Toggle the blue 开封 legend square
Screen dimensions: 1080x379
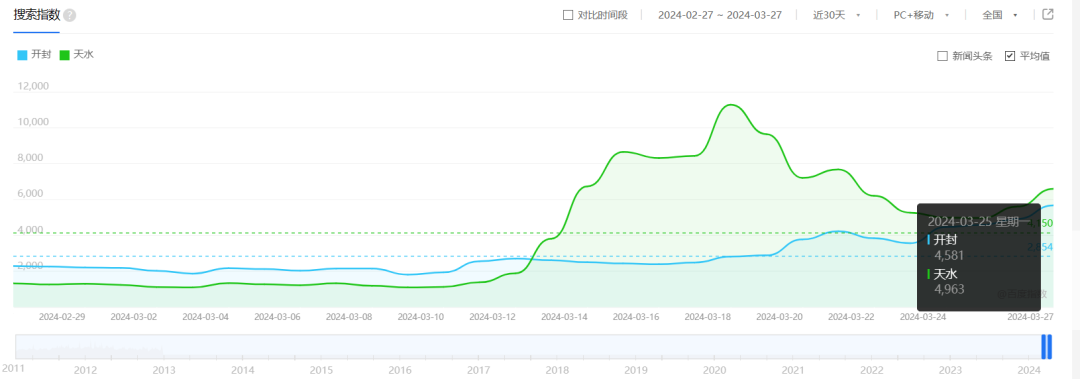(x=22, y=54)
